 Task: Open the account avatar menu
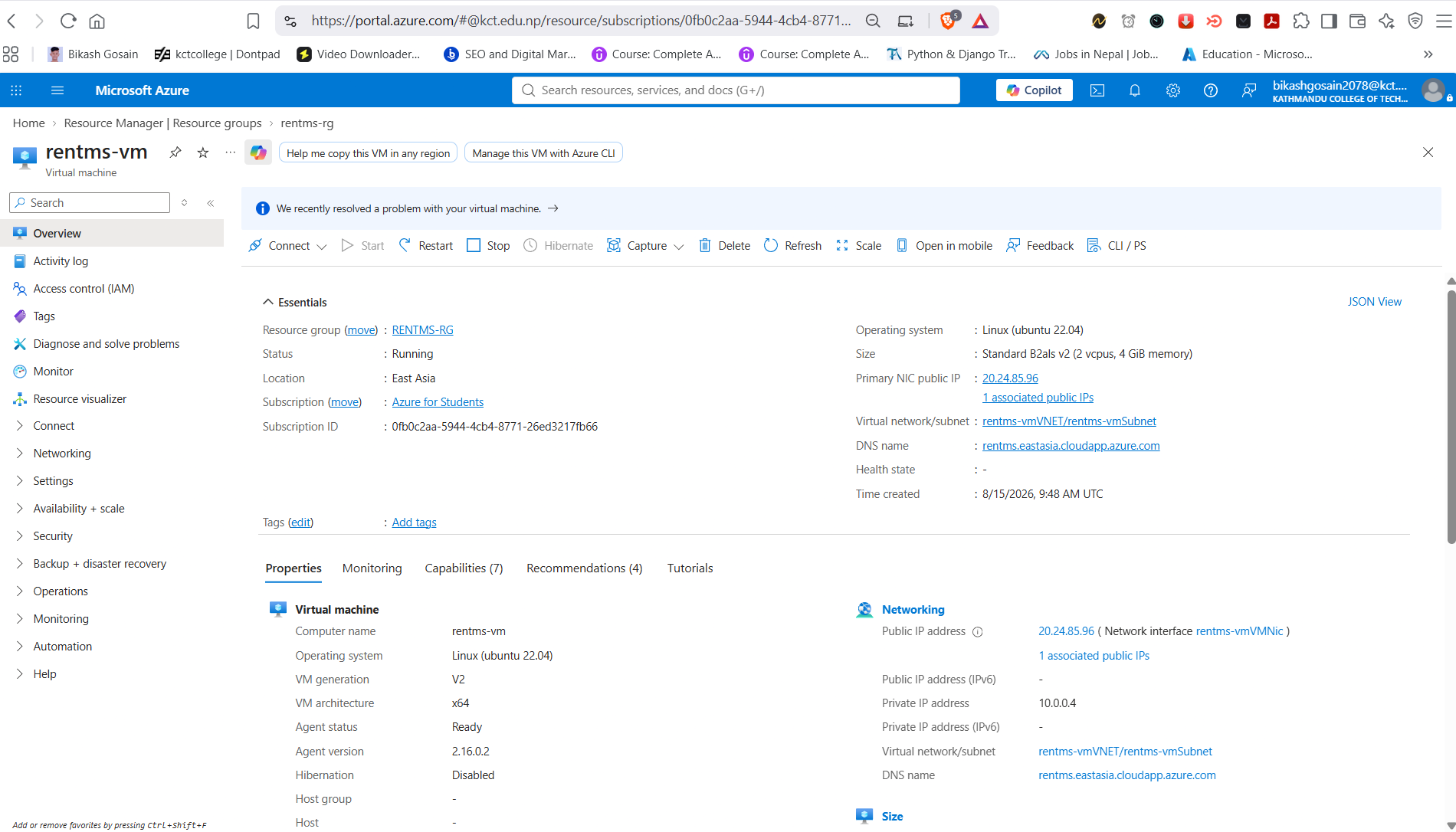click(x=1433, y=90)
